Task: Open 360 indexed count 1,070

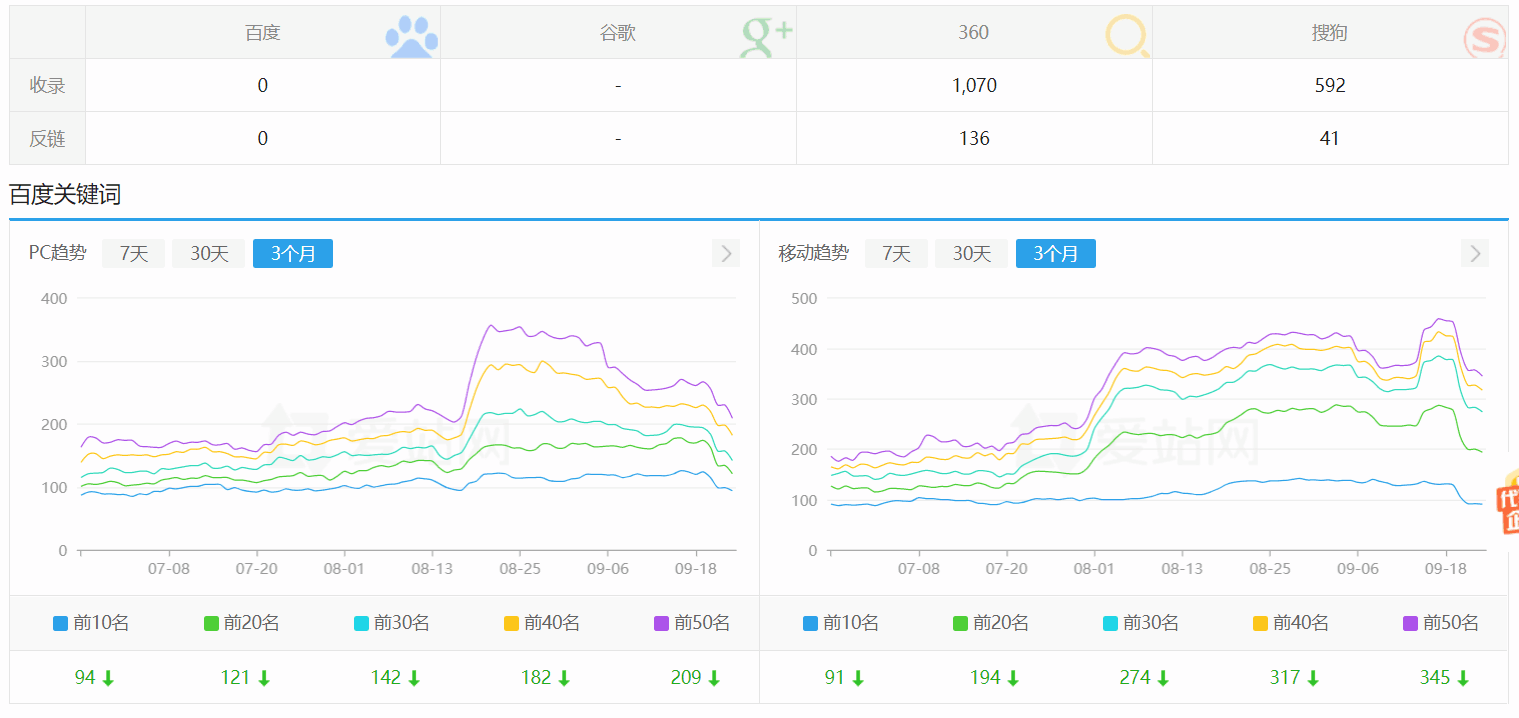Action: pos(974,86)
